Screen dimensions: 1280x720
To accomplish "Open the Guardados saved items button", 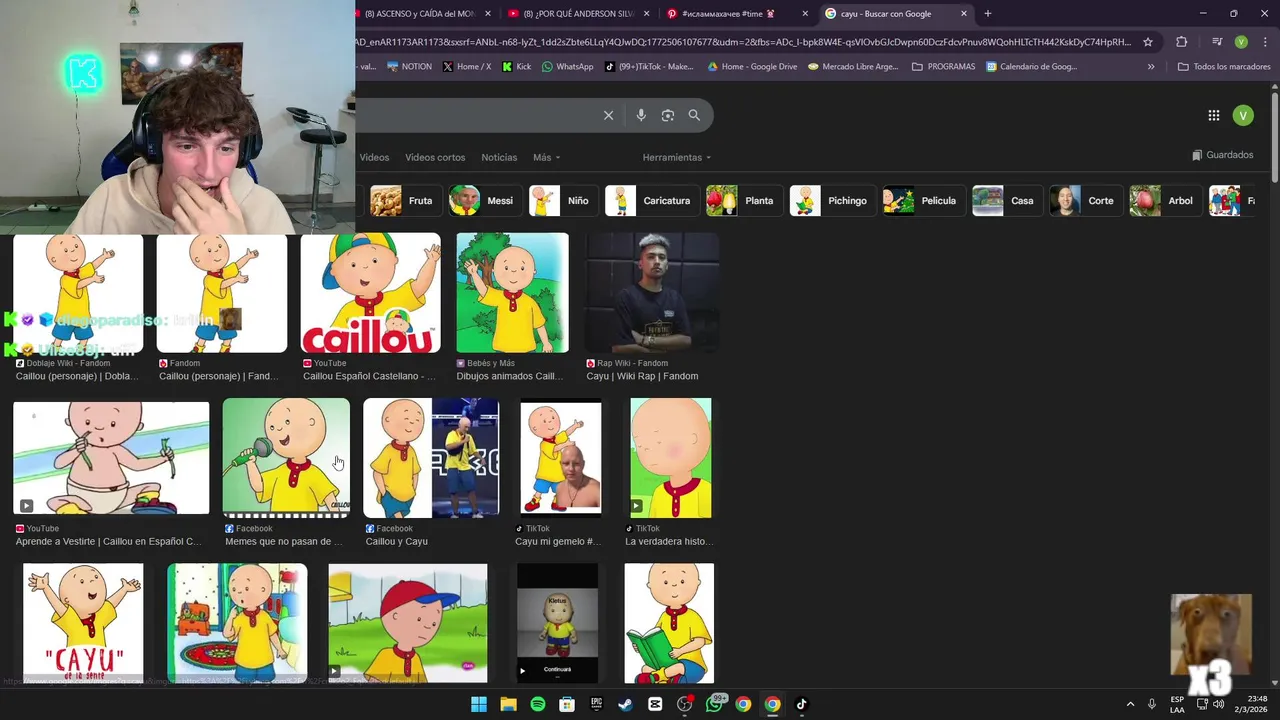I will [x=1223, y=155].
